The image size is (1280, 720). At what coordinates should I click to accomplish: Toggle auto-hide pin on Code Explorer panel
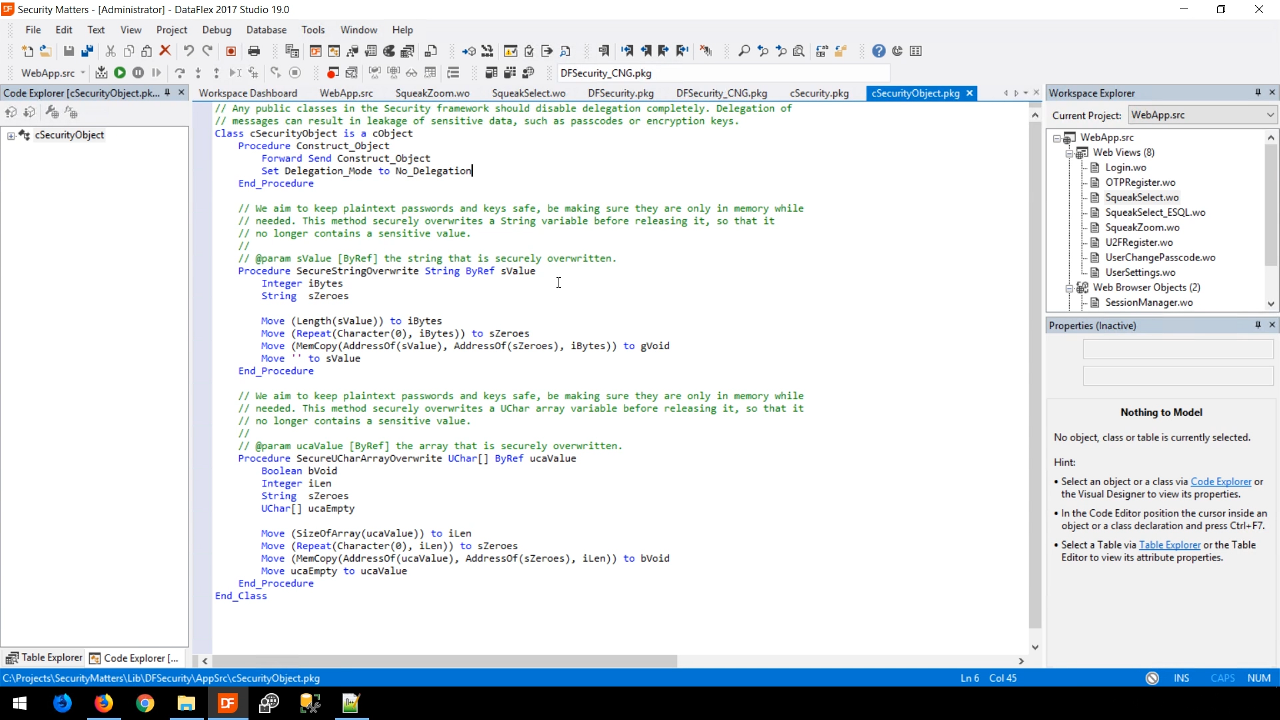tap(168, 93)
